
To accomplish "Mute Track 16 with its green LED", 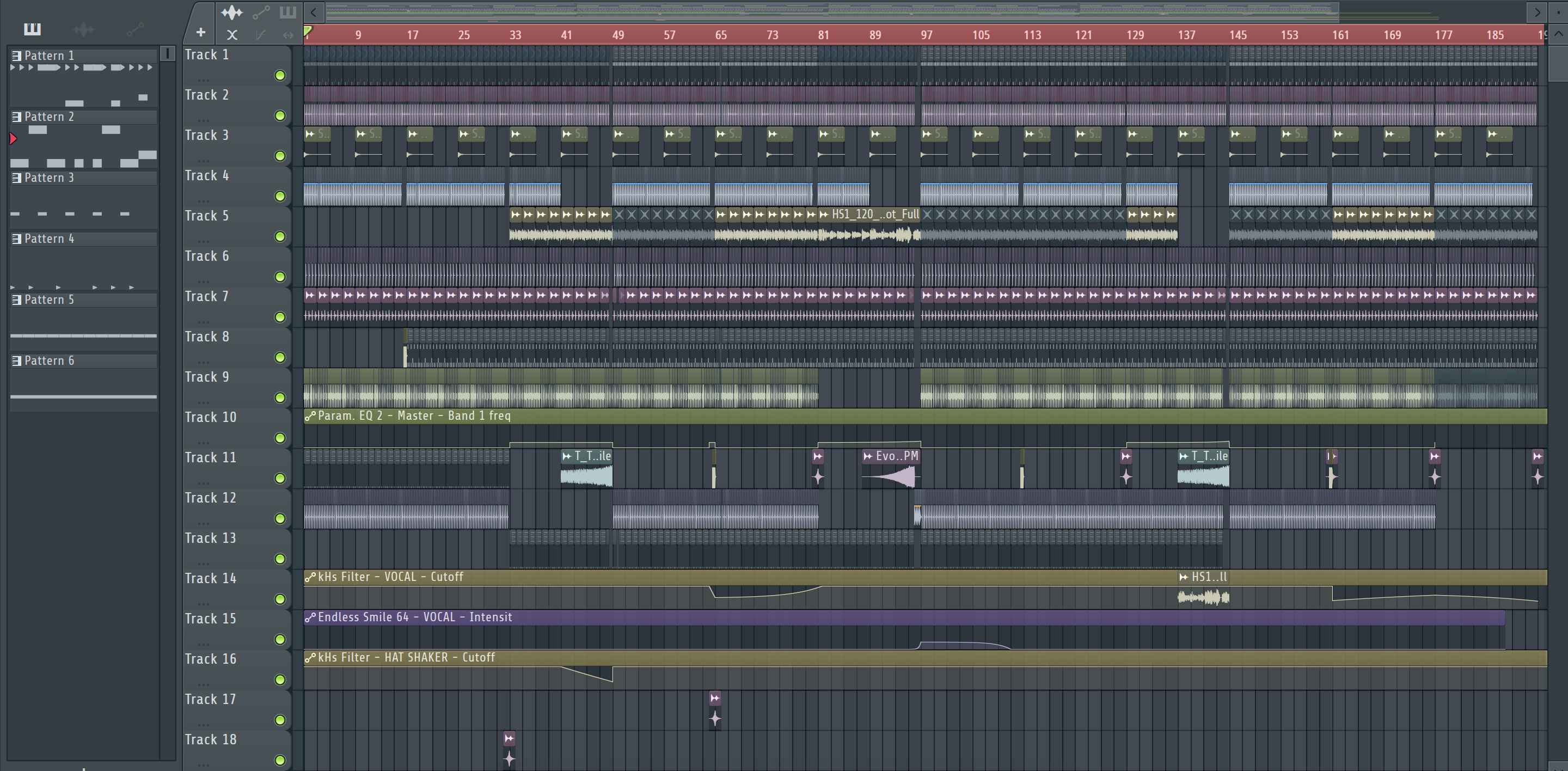I will [280, 680].
